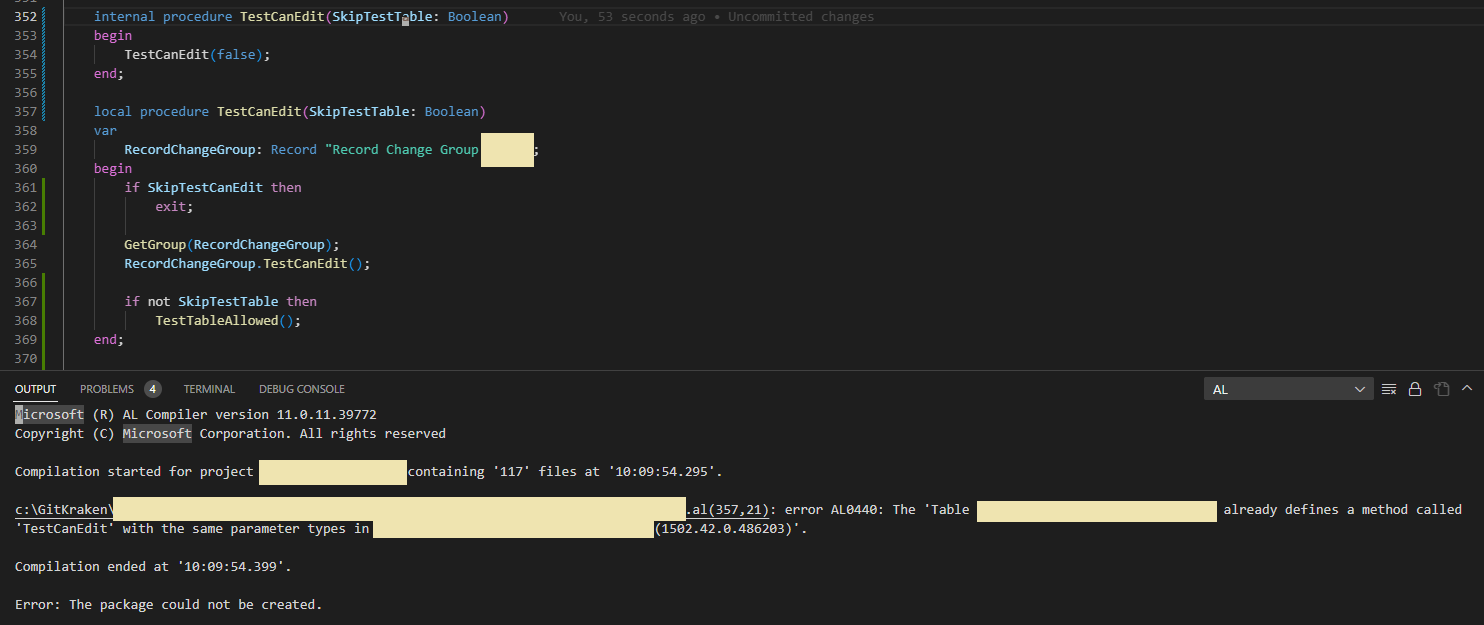Follow the c:\GitKraken error file link
Image resolution: width=1484 pixels, height=625 pixels.
[x=62, y=509]
